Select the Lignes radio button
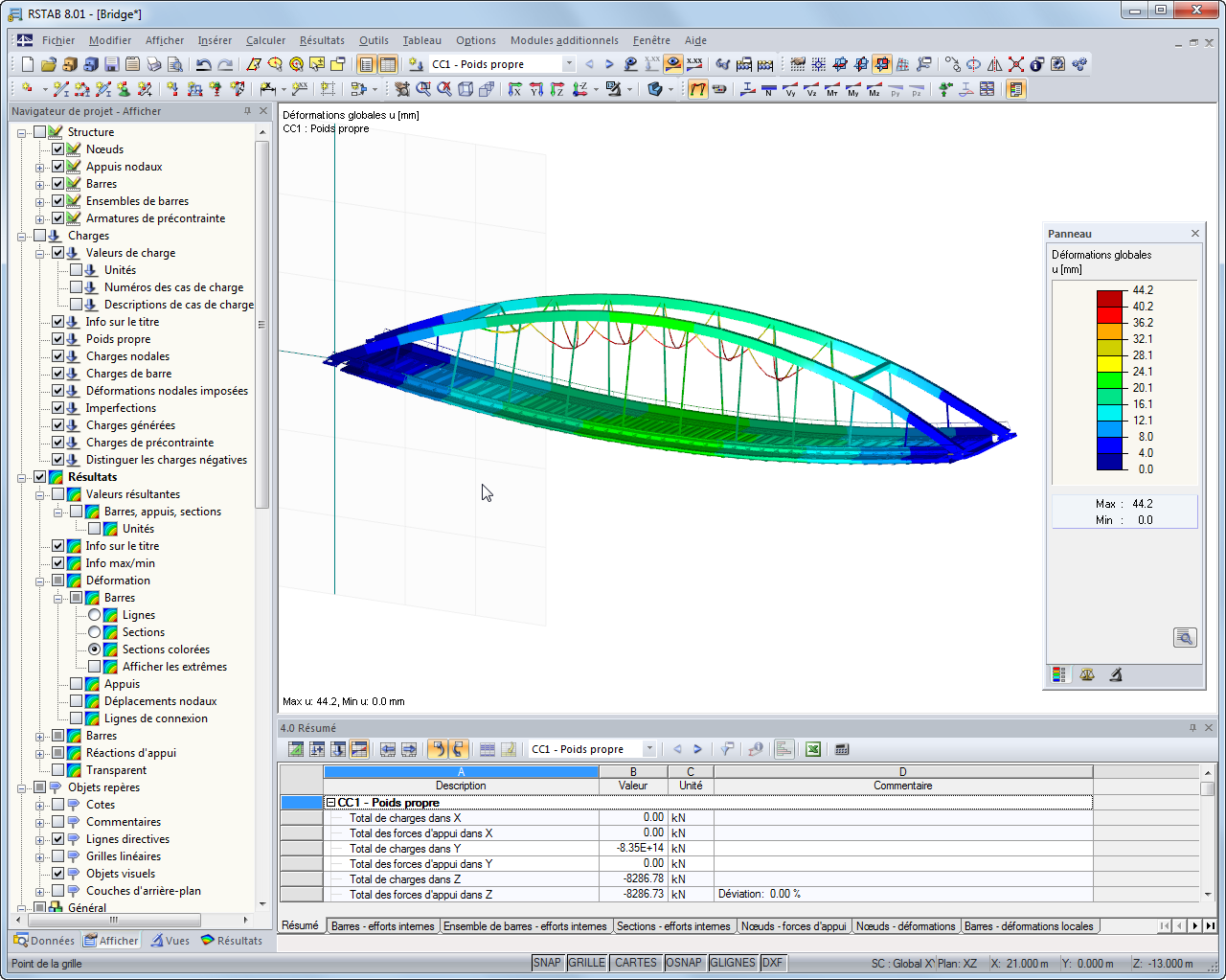The image size is (1226, 980). tap(95, 615)
